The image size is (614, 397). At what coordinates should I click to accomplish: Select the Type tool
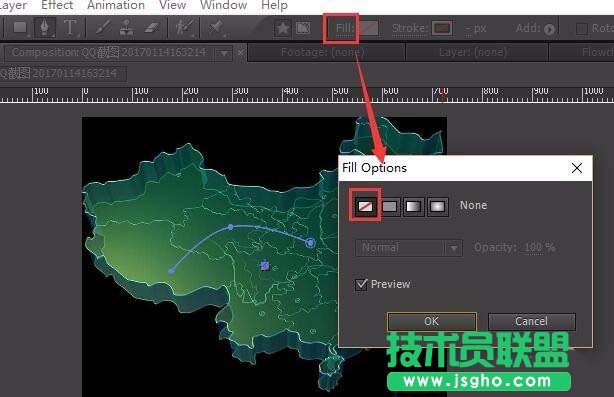[x=70, y=28]
